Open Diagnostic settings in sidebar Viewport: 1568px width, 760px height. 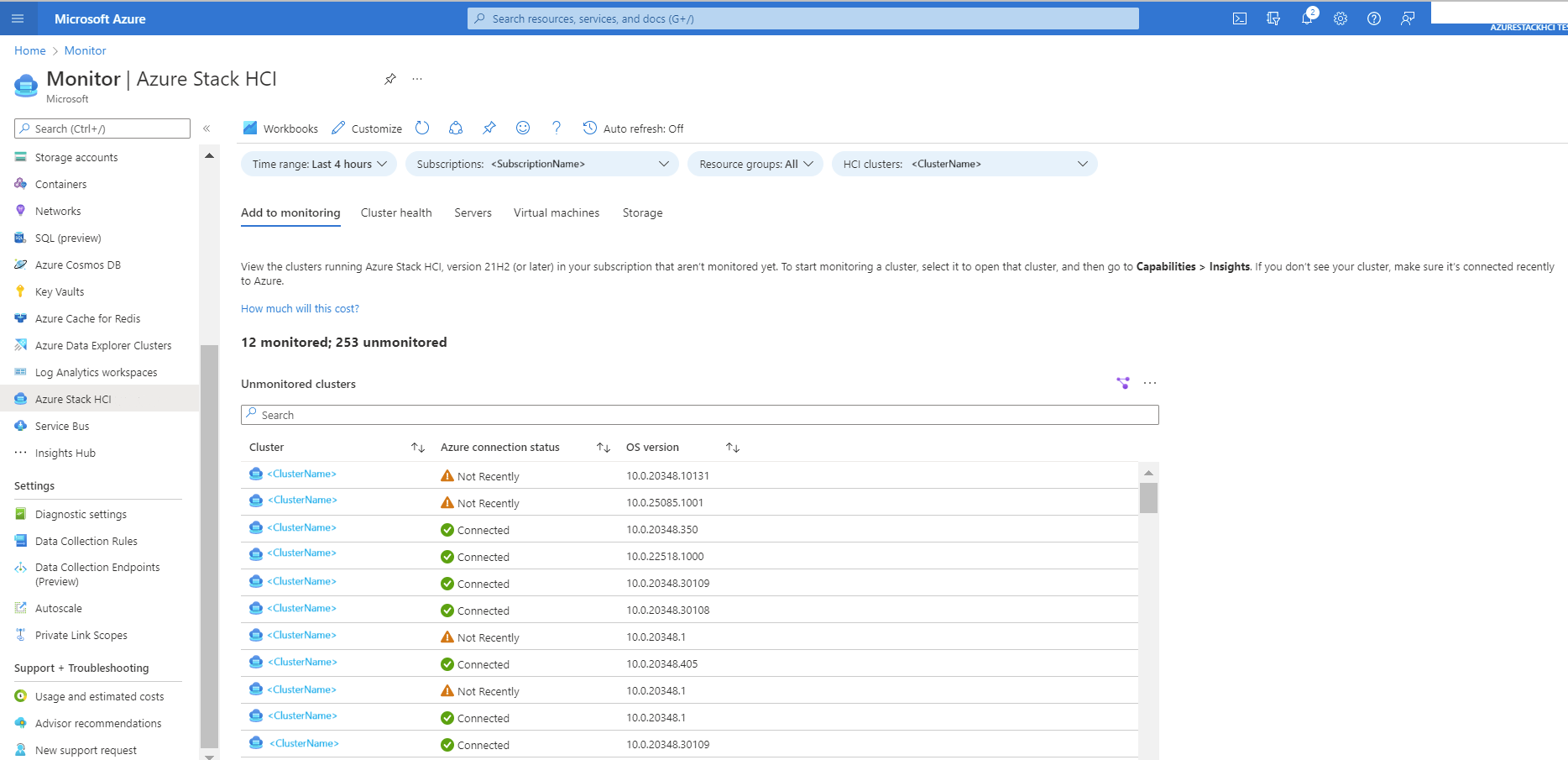click(x=81, y=515)
